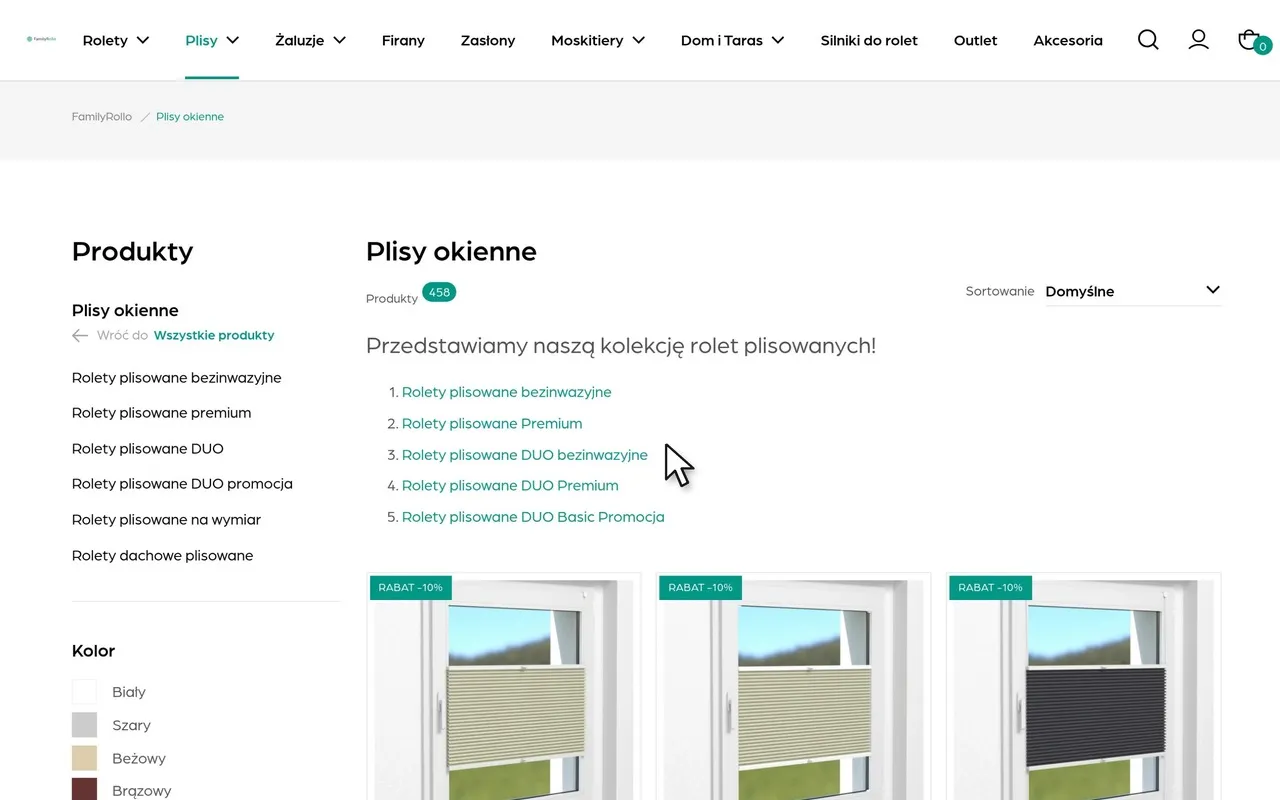
Task: Select the Beżowy color swatch
Action: (x=84, y=758)
